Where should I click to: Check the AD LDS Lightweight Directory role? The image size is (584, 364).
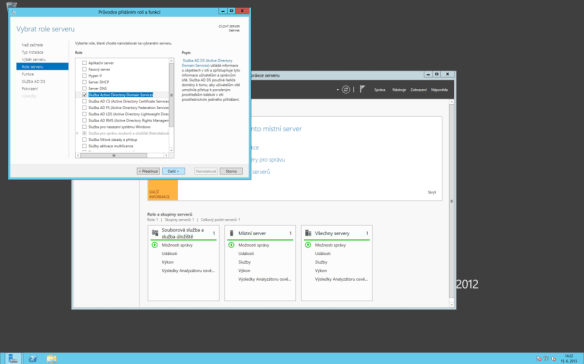tap(85, 114)
